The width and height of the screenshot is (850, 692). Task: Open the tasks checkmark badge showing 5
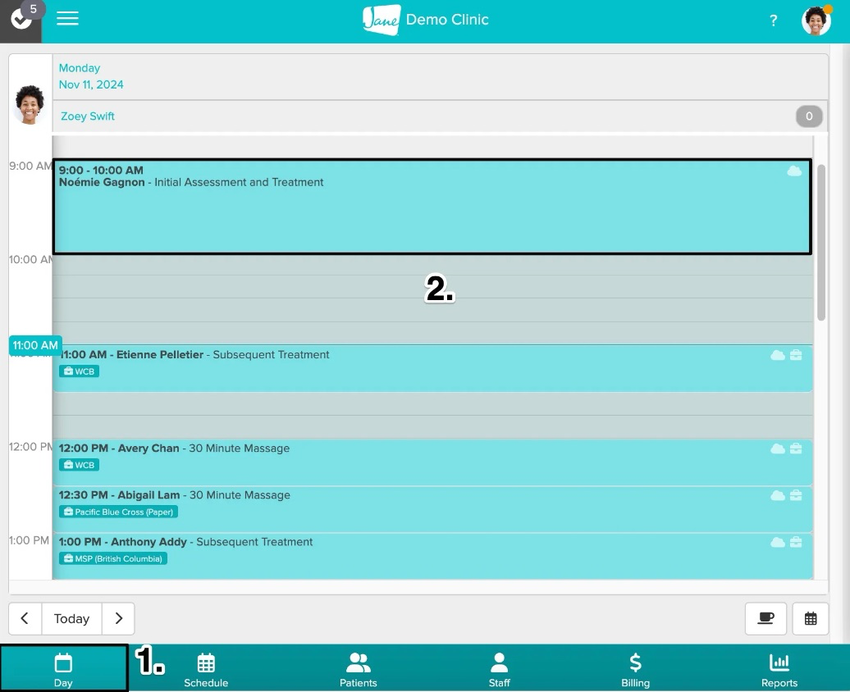[x=21, y=21]
